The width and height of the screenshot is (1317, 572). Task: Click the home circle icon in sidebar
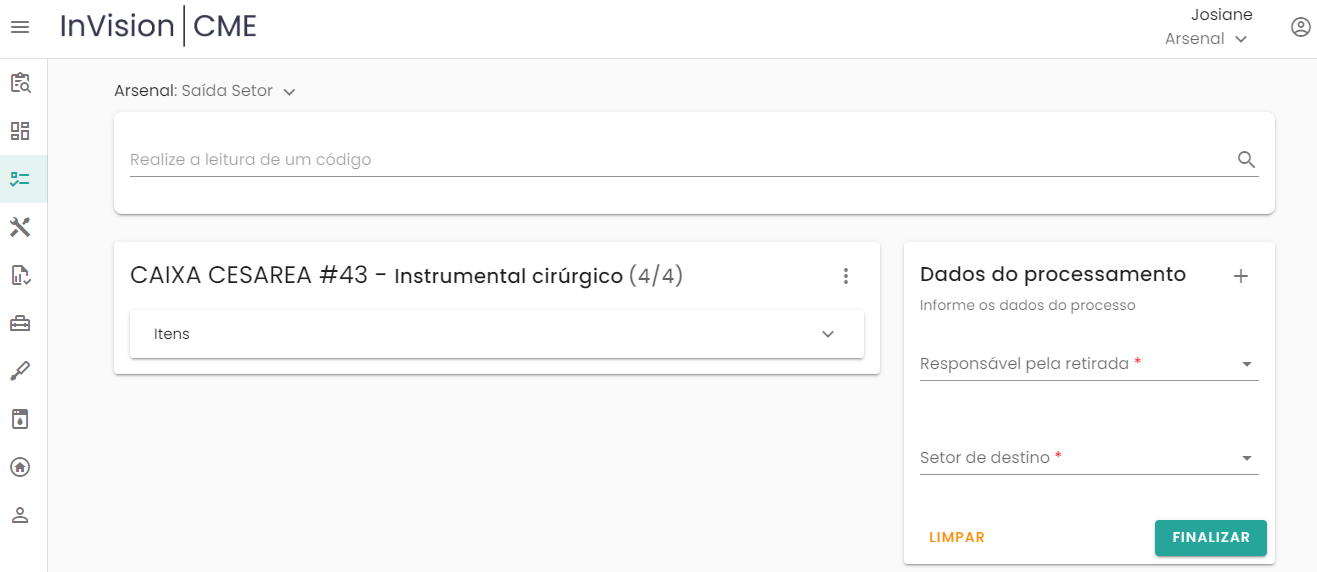click(20, 467)
